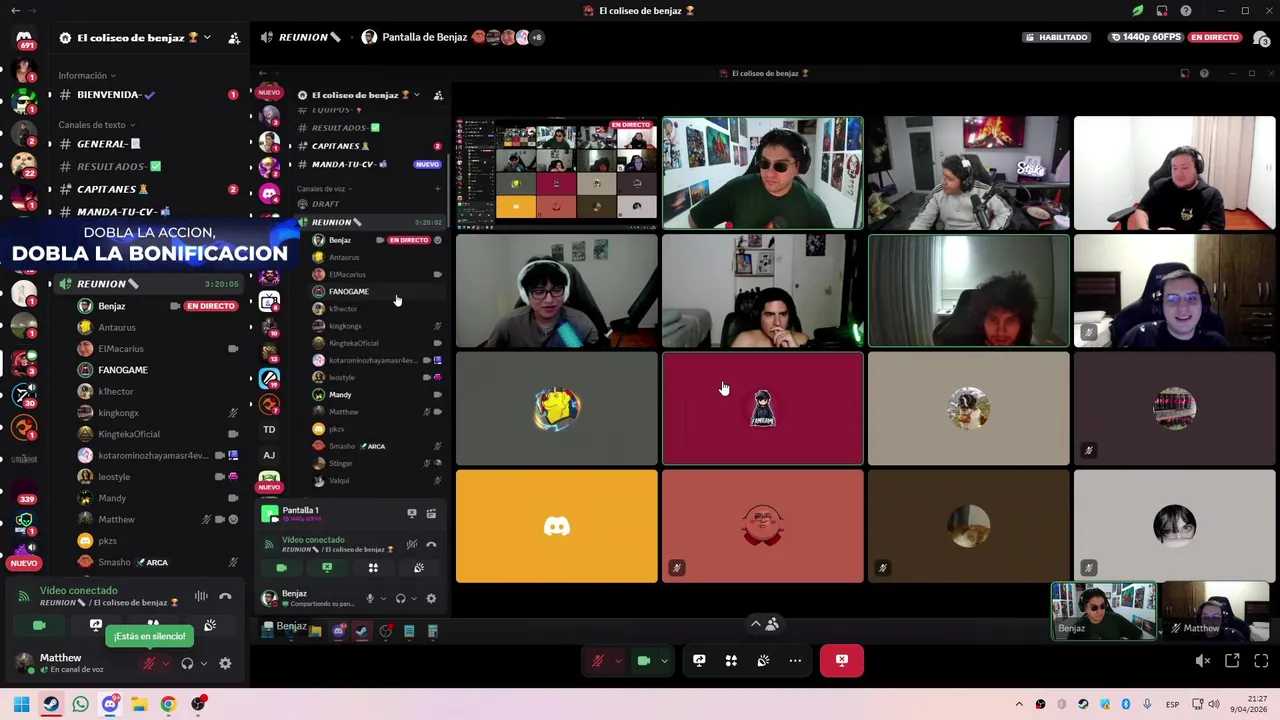Open the invite people icon beside server name
Viewport: 1280px width, 720px height.
click(x=234, y=38)
